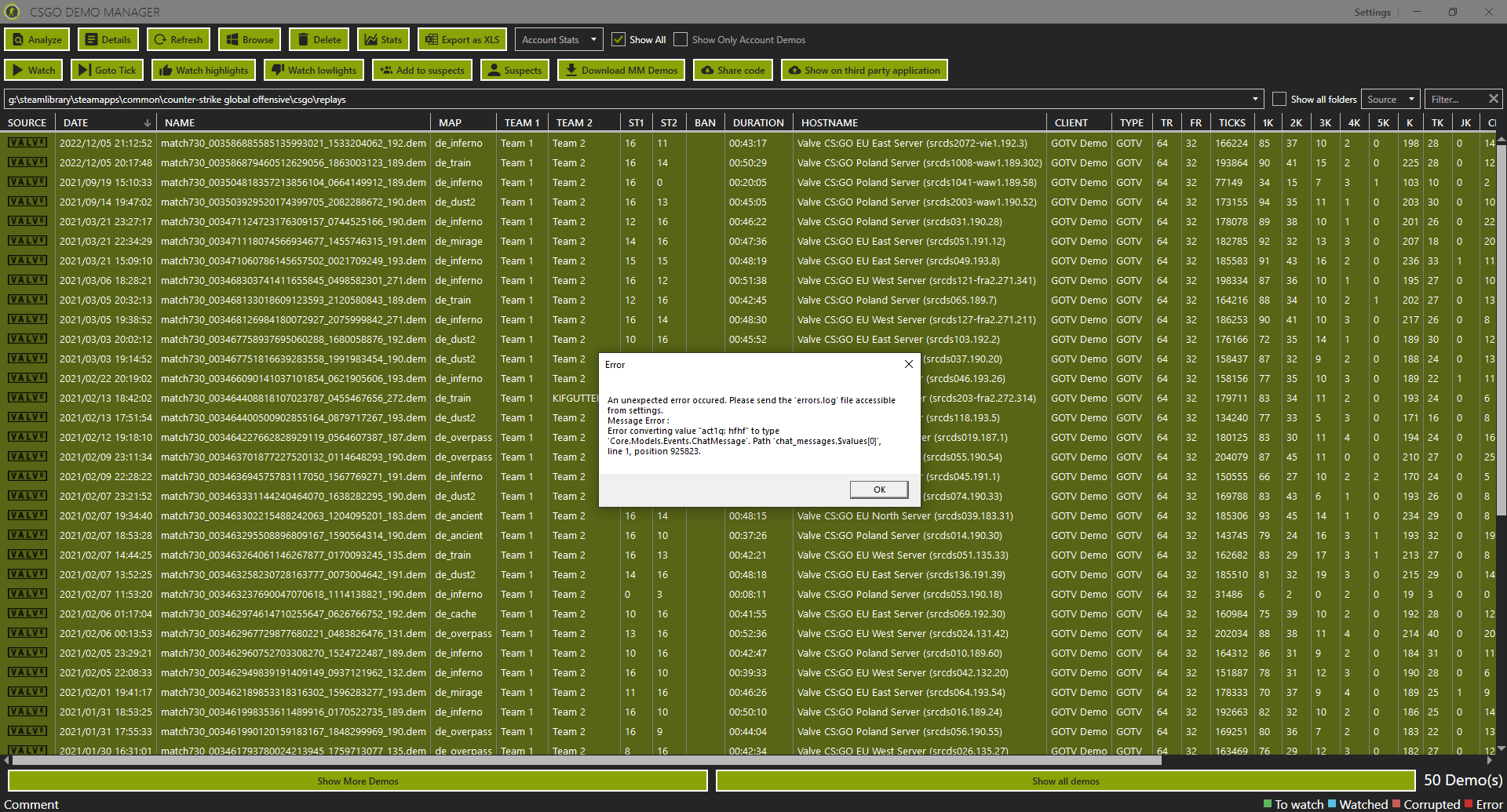Screen dimensions: 1507x812
Task: Click Add to suspects
Action: 421,70
